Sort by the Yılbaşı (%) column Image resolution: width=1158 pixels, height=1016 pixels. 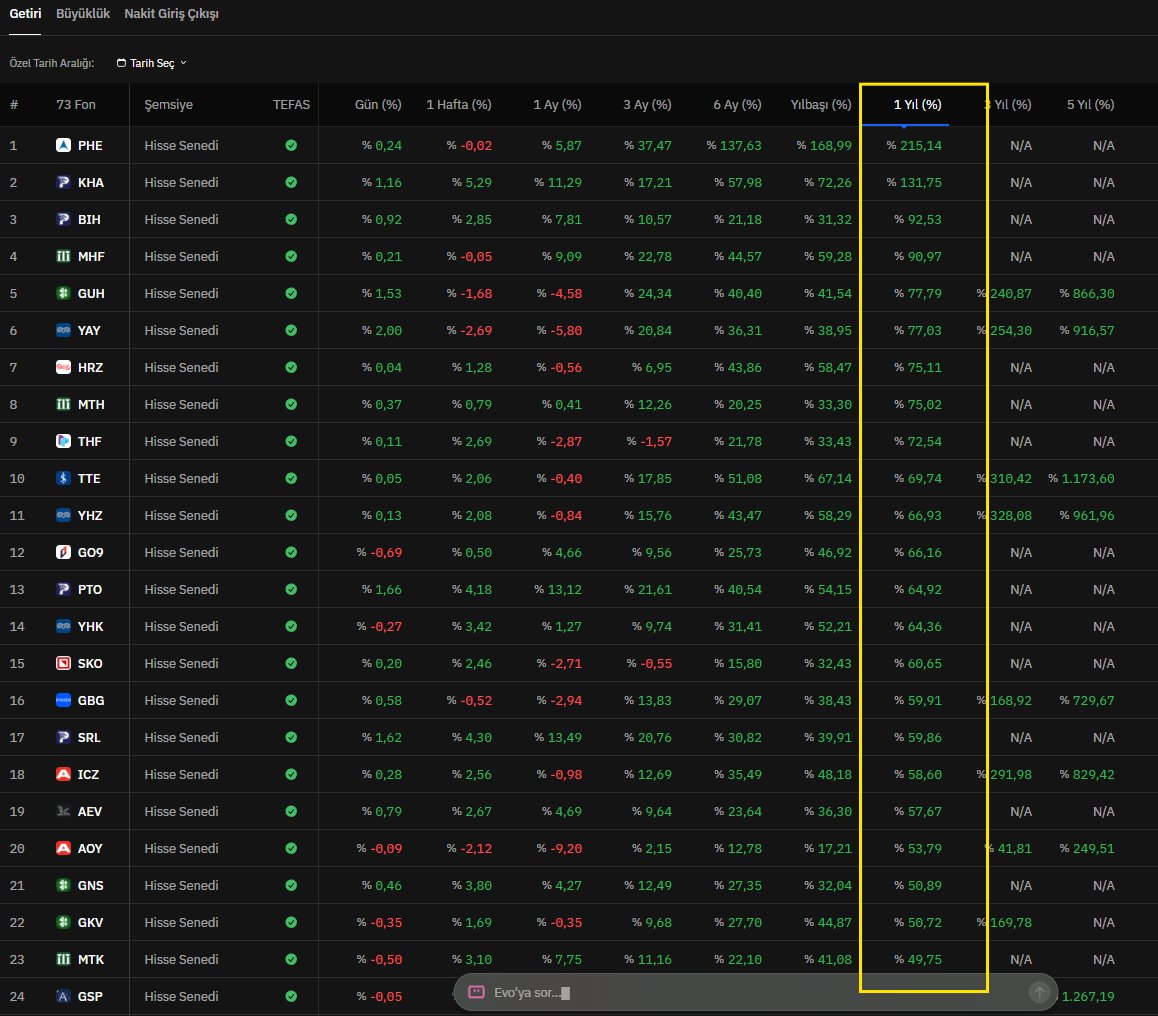pyautogui.click(x=821, y=104)
